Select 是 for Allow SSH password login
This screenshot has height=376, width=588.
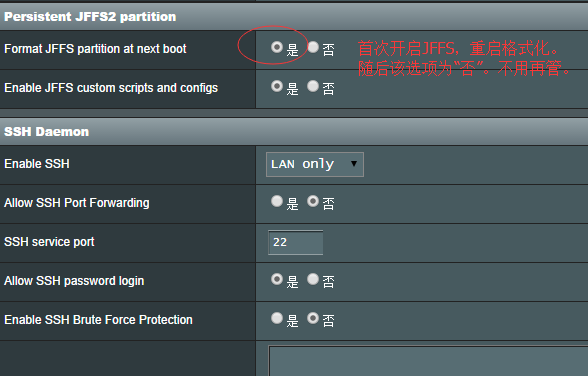click(277, 279)
